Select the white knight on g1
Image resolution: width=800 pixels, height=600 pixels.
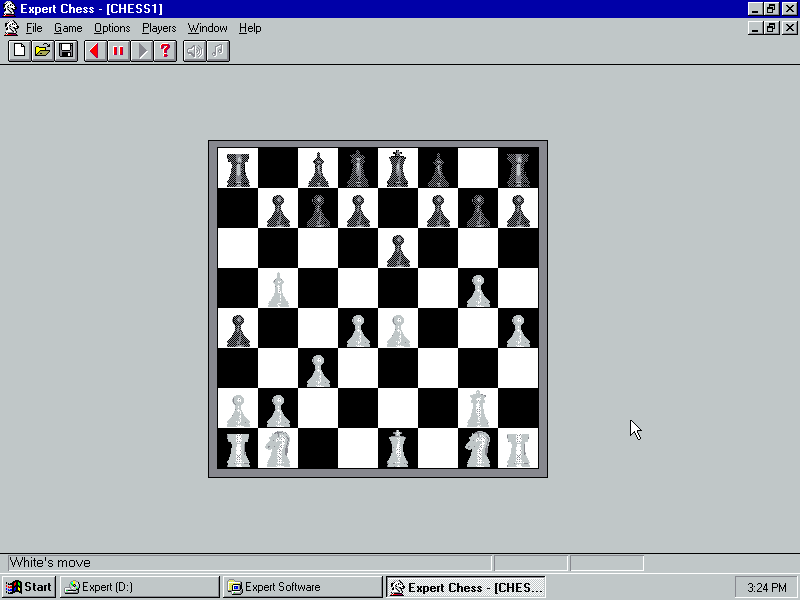click(x=478, y=448)
